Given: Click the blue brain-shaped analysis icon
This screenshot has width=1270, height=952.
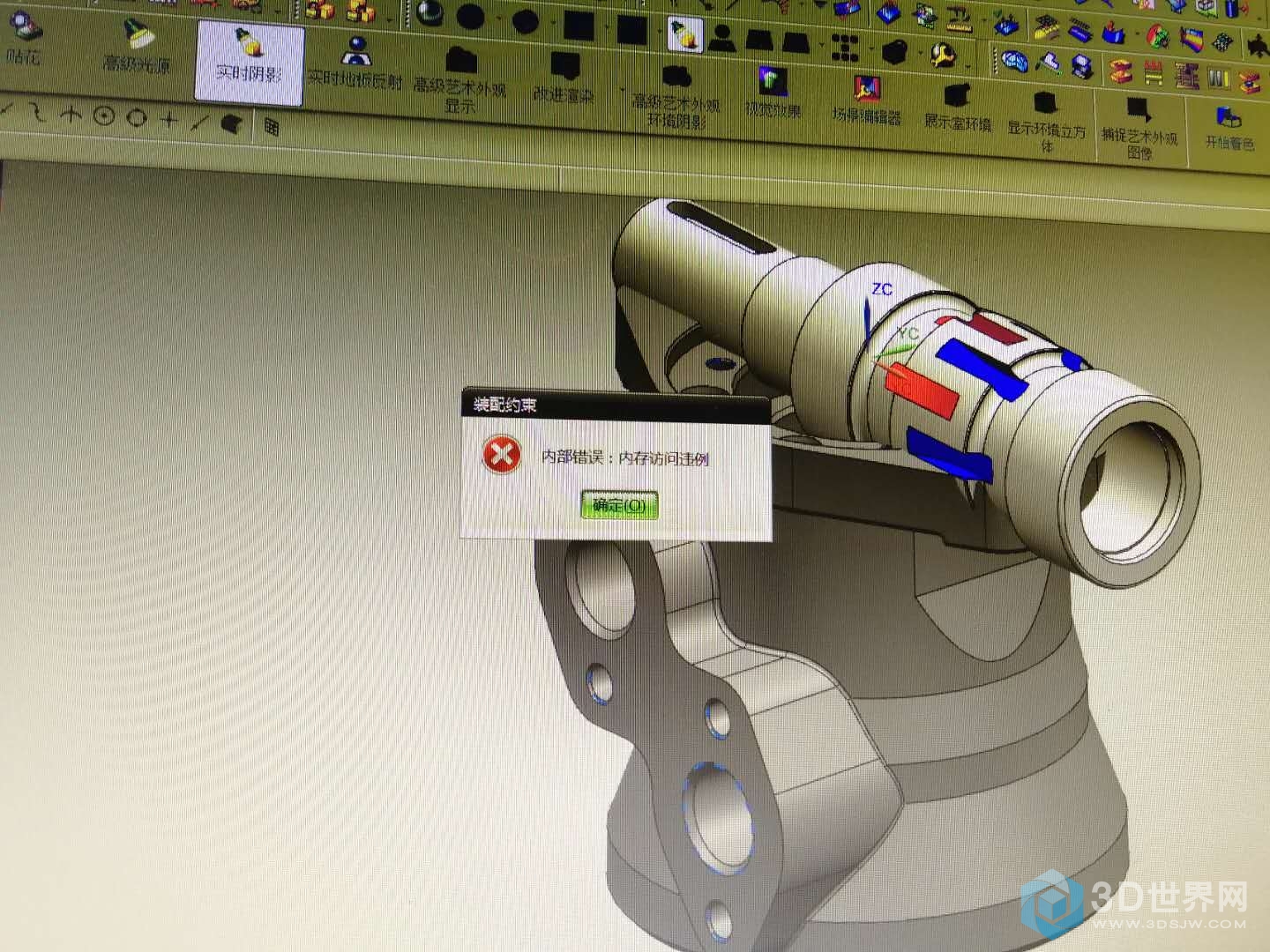Looking at the screenshot, I should tap(1016, 61).
